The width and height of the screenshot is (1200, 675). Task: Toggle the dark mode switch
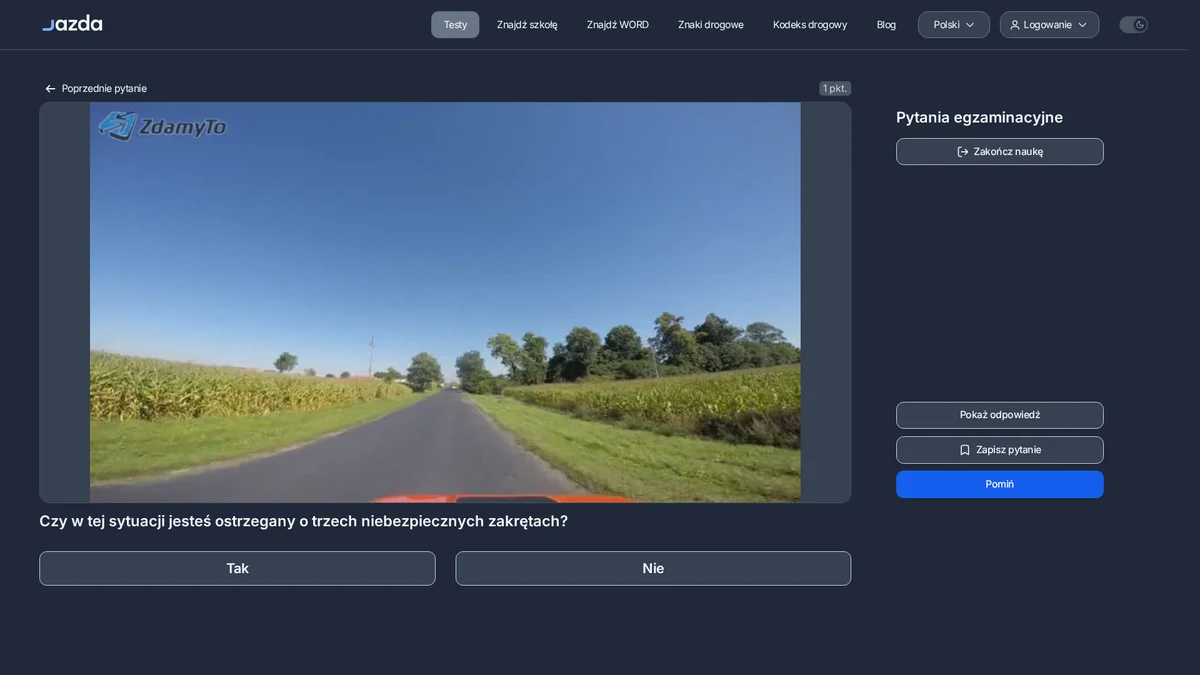tap(1133, 25)
